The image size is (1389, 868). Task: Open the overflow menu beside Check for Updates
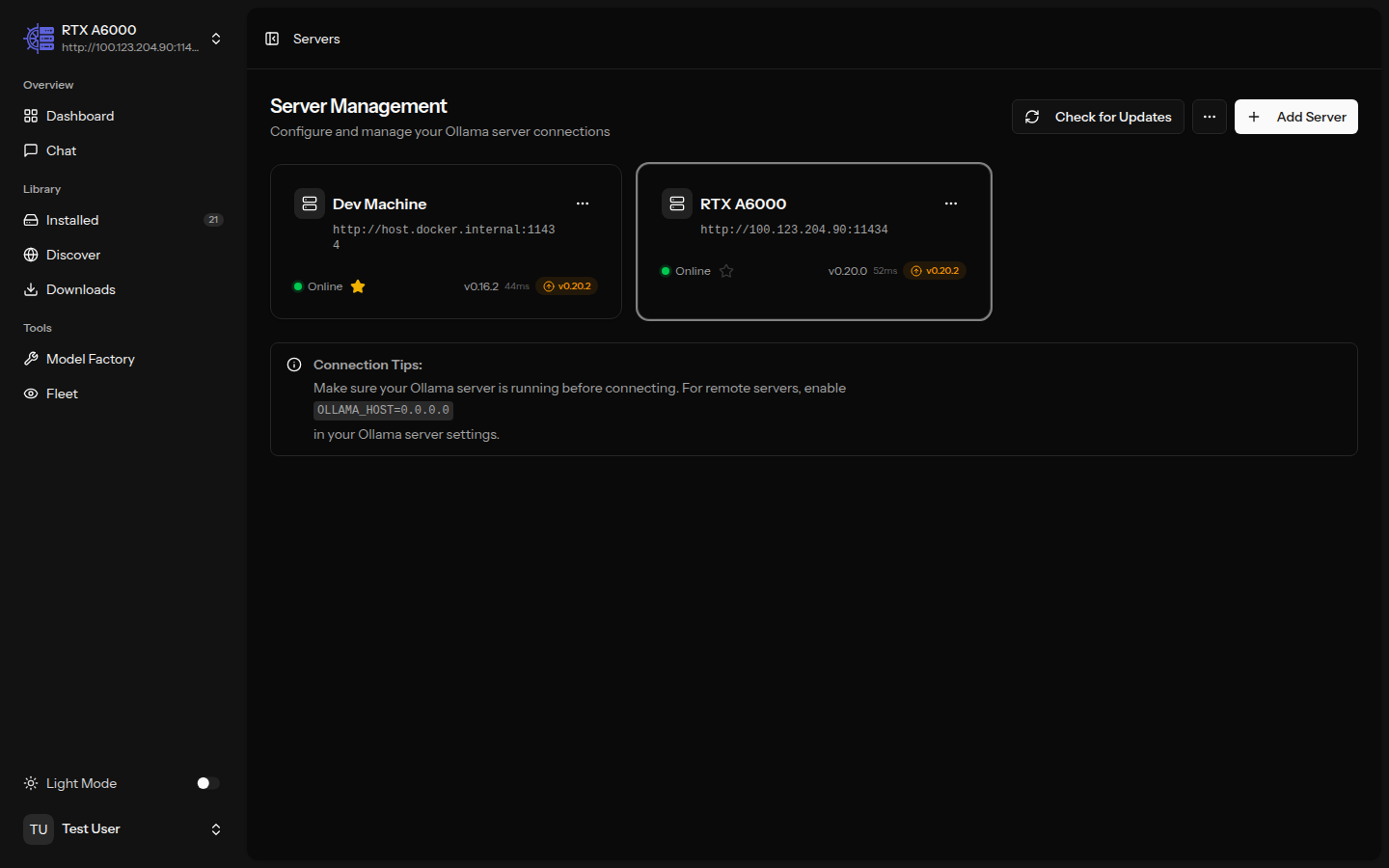pos(1209,117)
